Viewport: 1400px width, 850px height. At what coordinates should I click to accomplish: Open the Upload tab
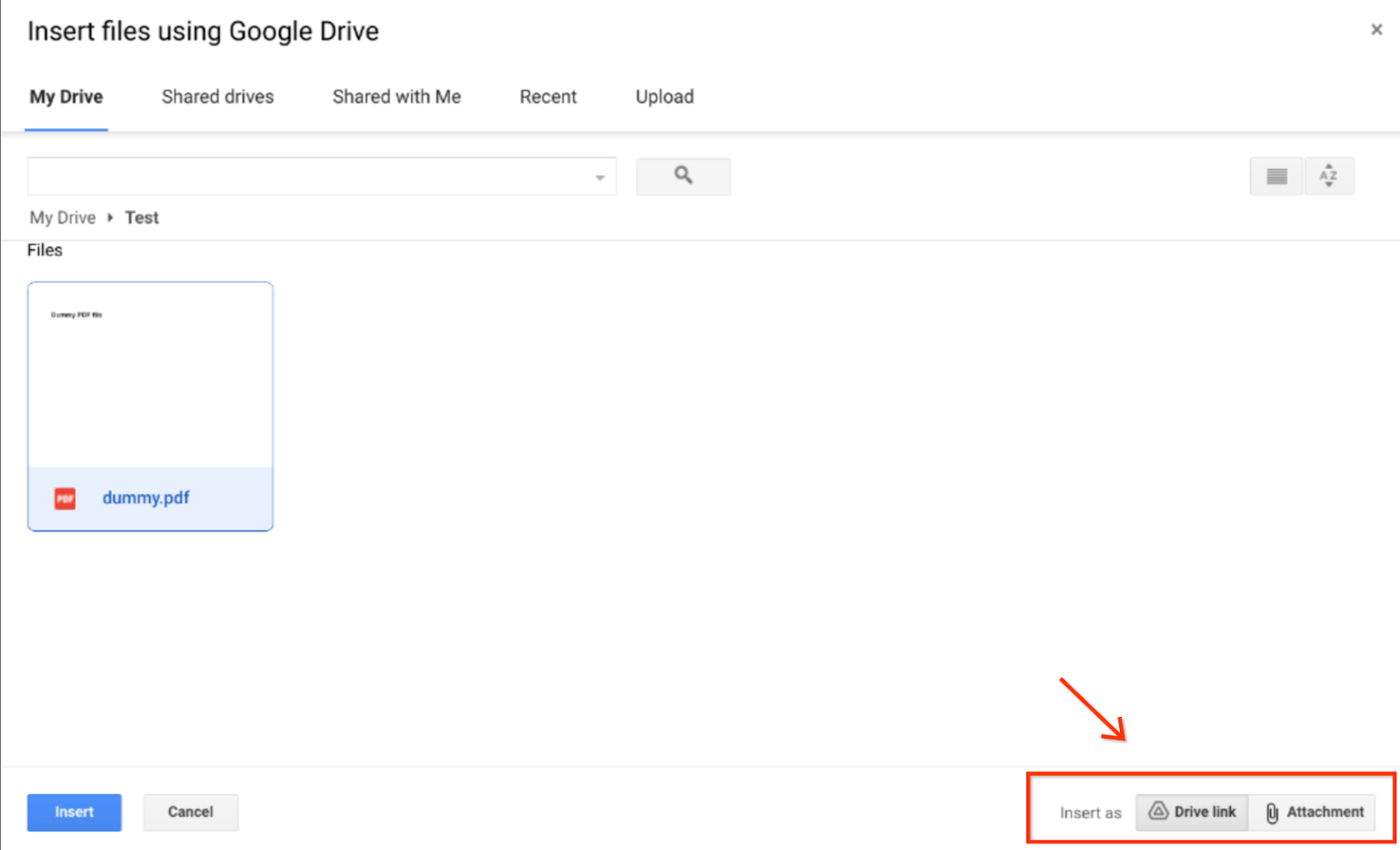(x=665, y=97)
